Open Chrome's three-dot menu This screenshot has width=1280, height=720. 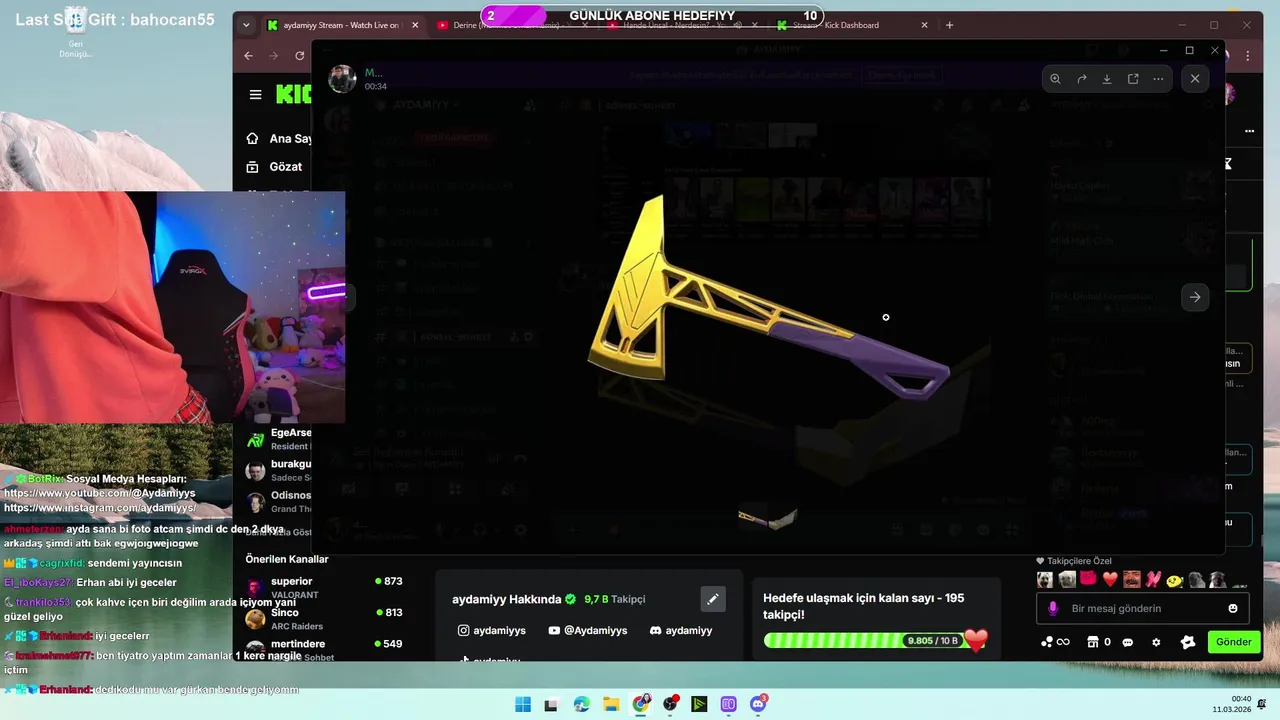point(1249,56)
